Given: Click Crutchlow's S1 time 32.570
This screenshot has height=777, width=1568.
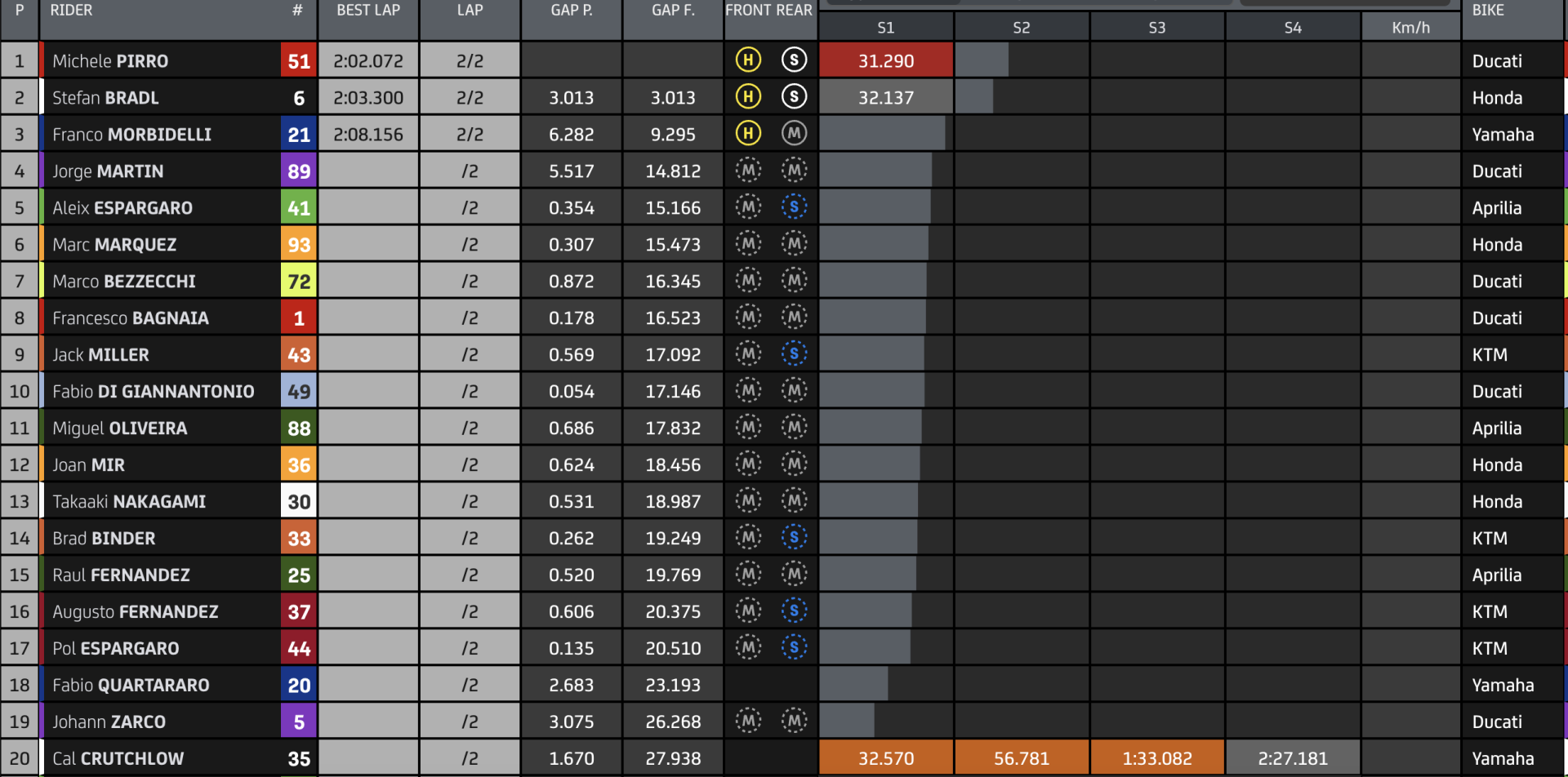Looking at the screenshot, I should [x=886, y=758].
